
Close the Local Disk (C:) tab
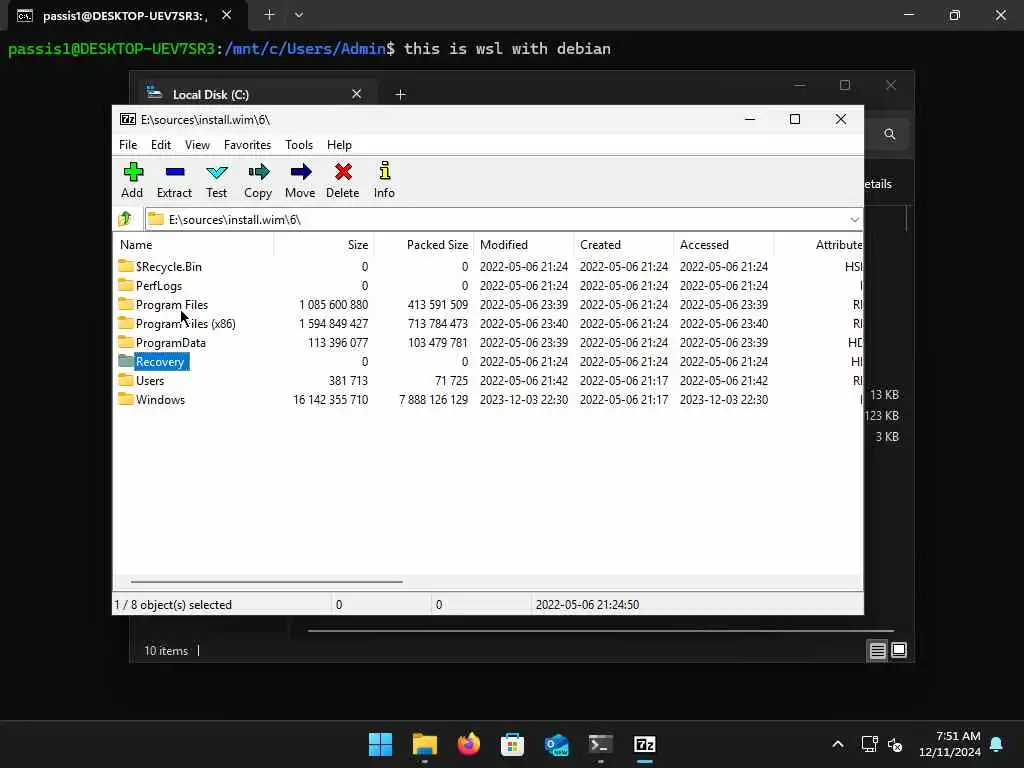click(x=357, y=94)
